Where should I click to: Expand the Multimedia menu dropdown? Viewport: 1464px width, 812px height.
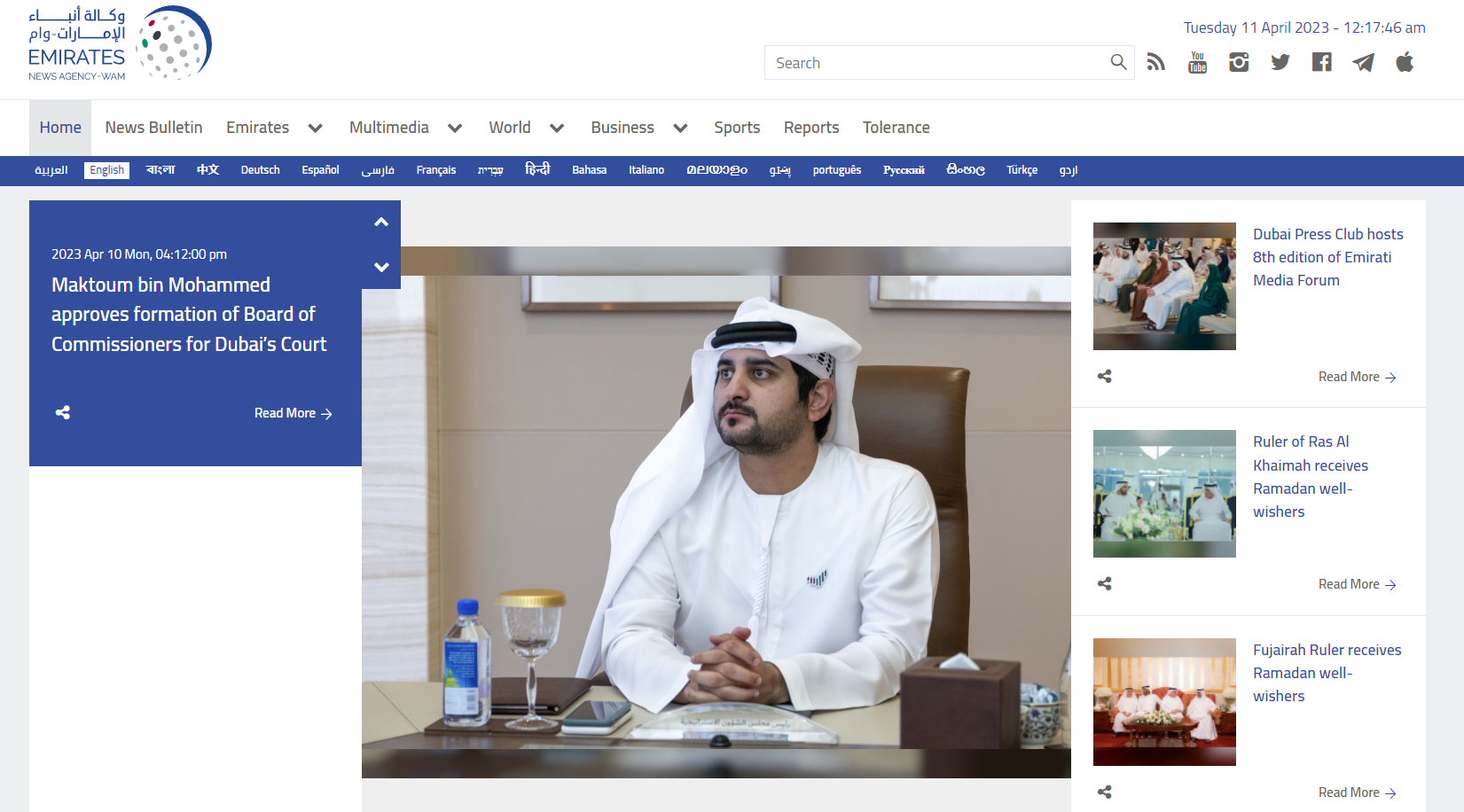[455, 129]
